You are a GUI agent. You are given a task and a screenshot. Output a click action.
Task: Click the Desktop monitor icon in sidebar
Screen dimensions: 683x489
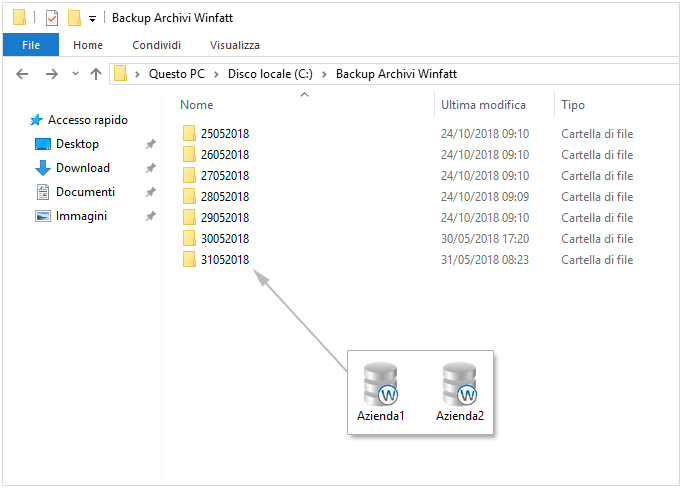point(43,144)
